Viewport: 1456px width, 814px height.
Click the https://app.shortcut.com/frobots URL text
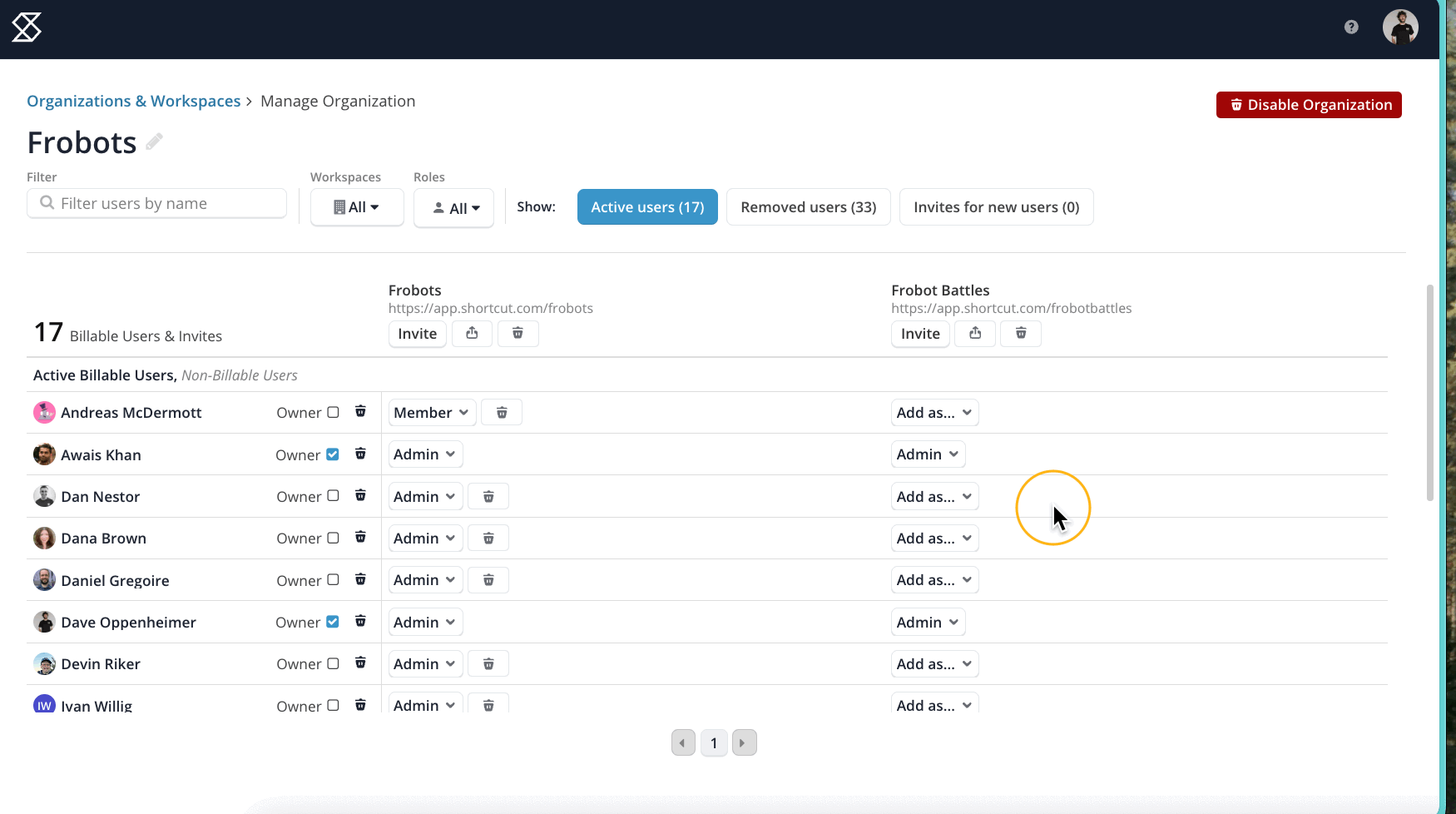[491, 308]
